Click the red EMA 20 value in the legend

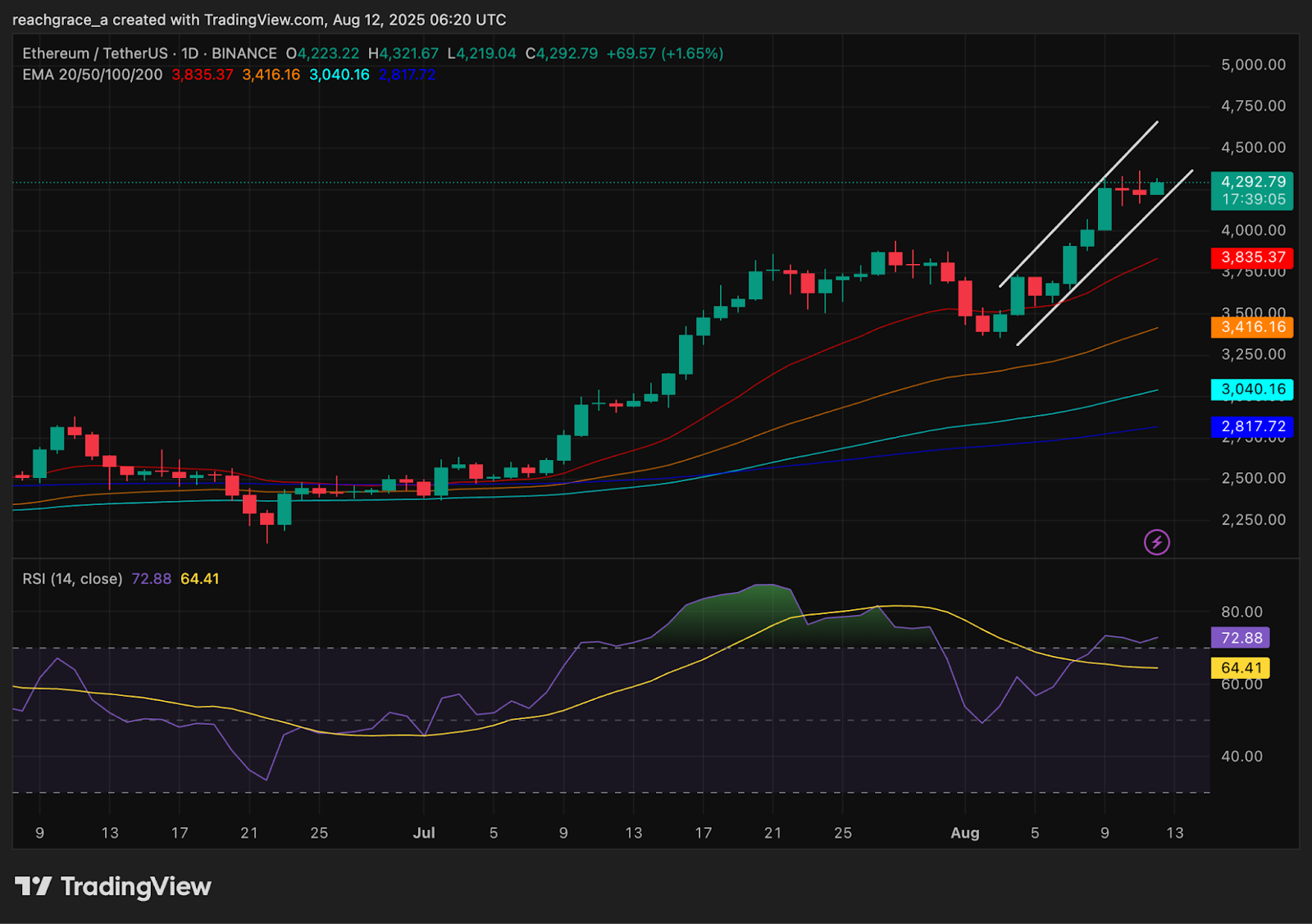click(x=202, y=75)
